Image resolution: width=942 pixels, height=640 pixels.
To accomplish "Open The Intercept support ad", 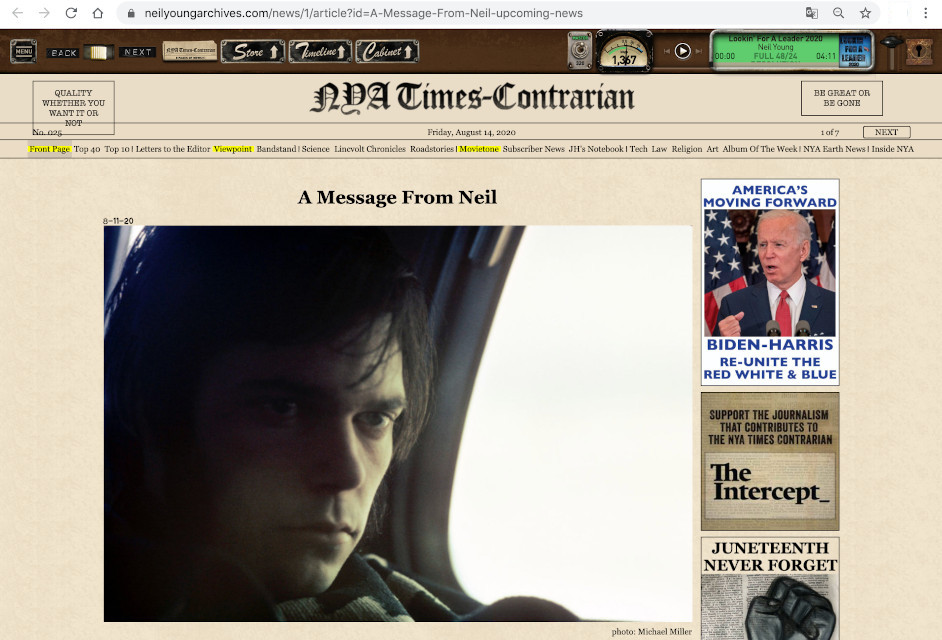I will tap(770, 462).
